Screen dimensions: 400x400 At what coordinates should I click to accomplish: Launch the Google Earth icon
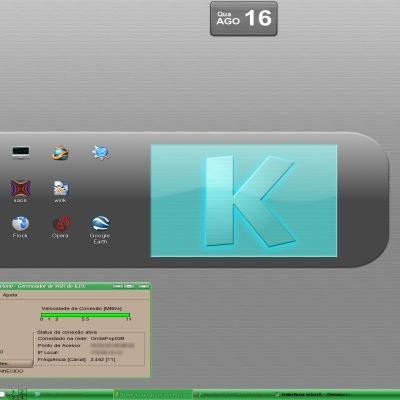[100, 230]
